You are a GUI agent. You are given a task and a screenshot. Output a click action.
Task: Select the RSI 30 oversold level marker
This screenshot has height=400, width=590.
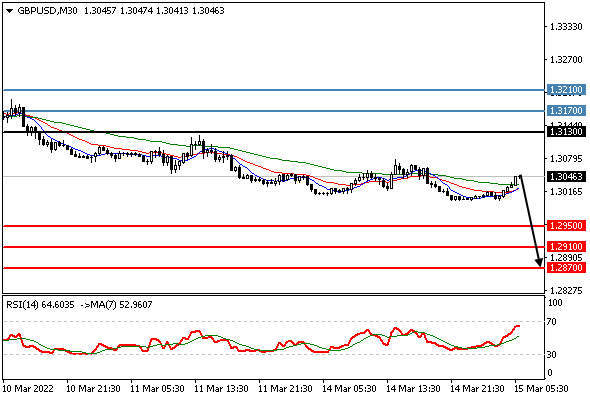click(x=552, y=354)
